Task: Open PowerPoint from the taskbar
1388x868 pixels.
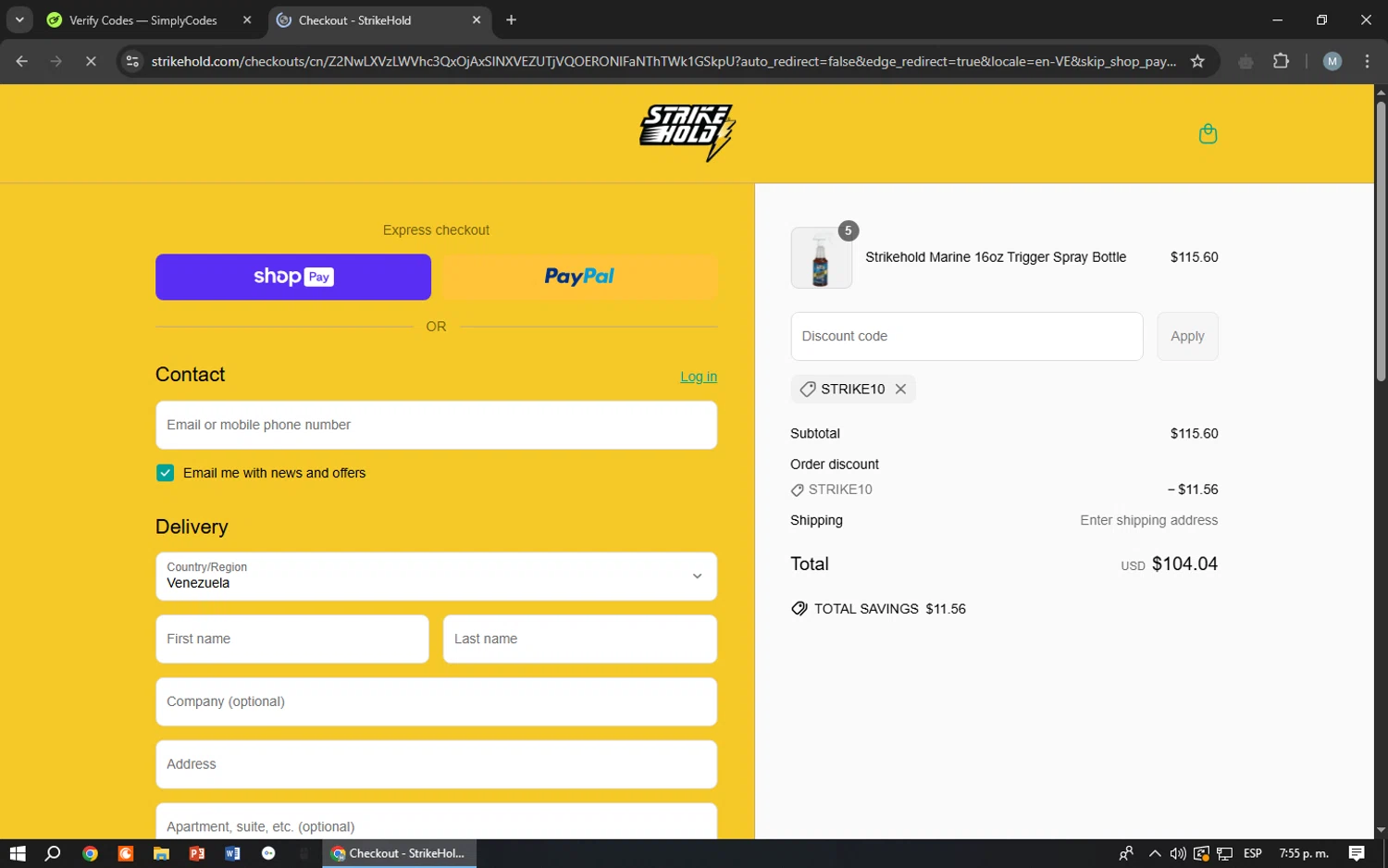Action: [197, 853]
